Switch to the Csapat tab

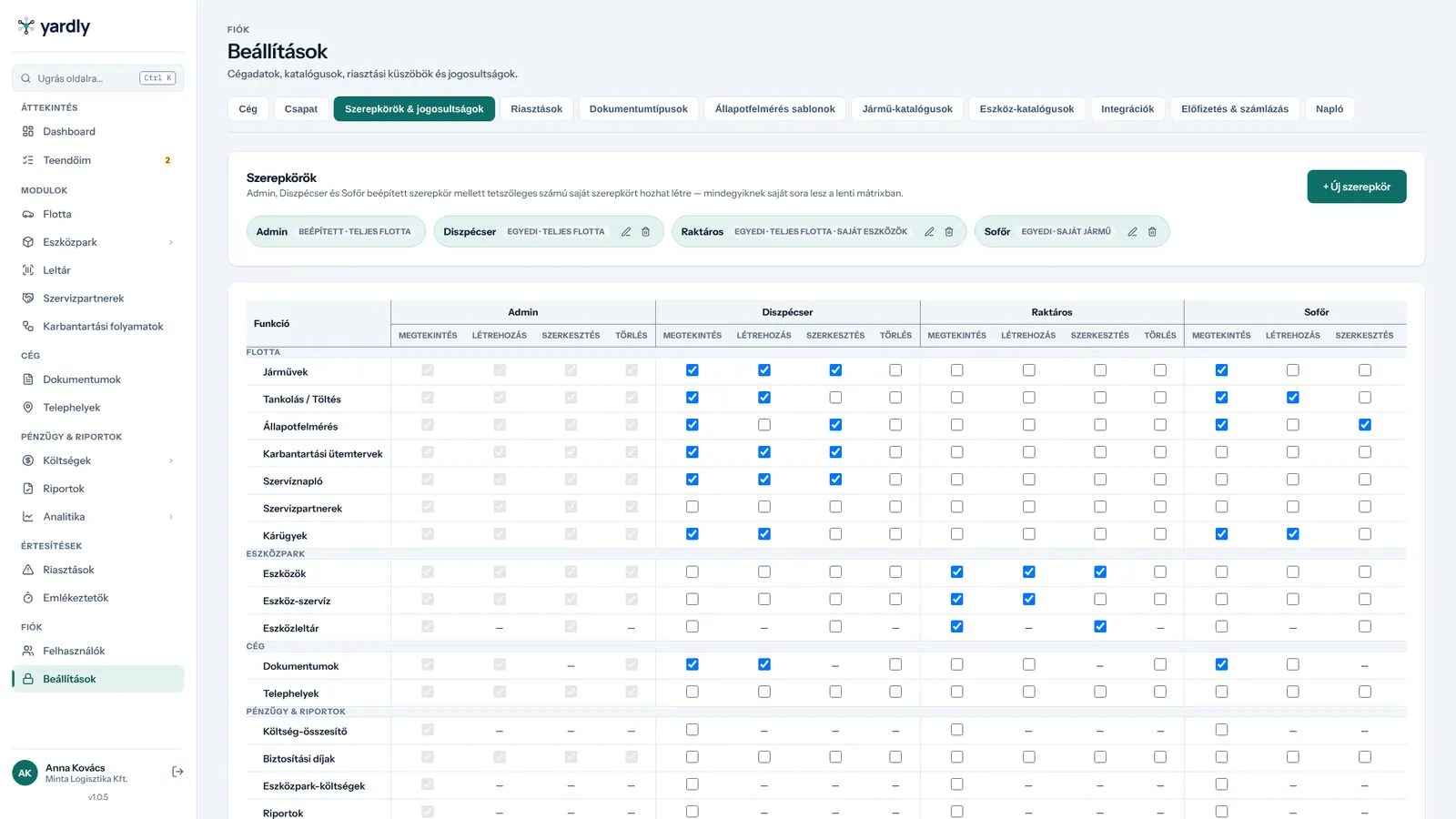[301, 109]
